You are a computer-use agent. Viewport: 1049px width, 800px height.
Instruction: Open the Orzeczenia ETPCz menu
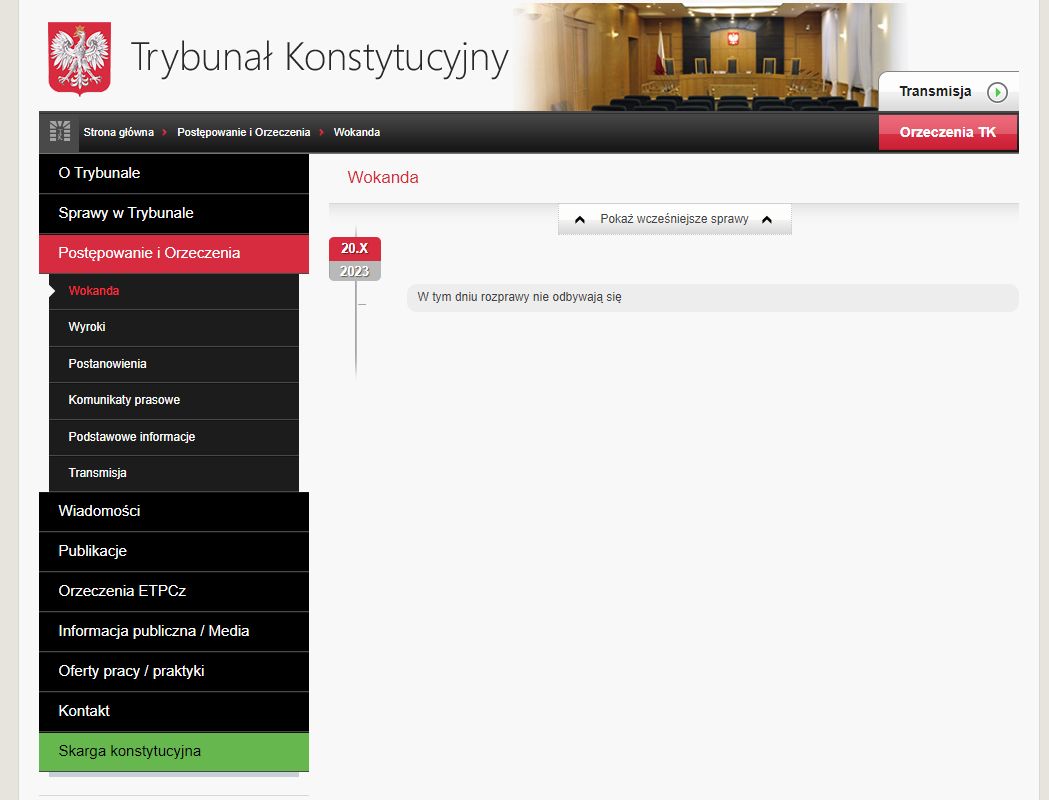pos(174,591)
